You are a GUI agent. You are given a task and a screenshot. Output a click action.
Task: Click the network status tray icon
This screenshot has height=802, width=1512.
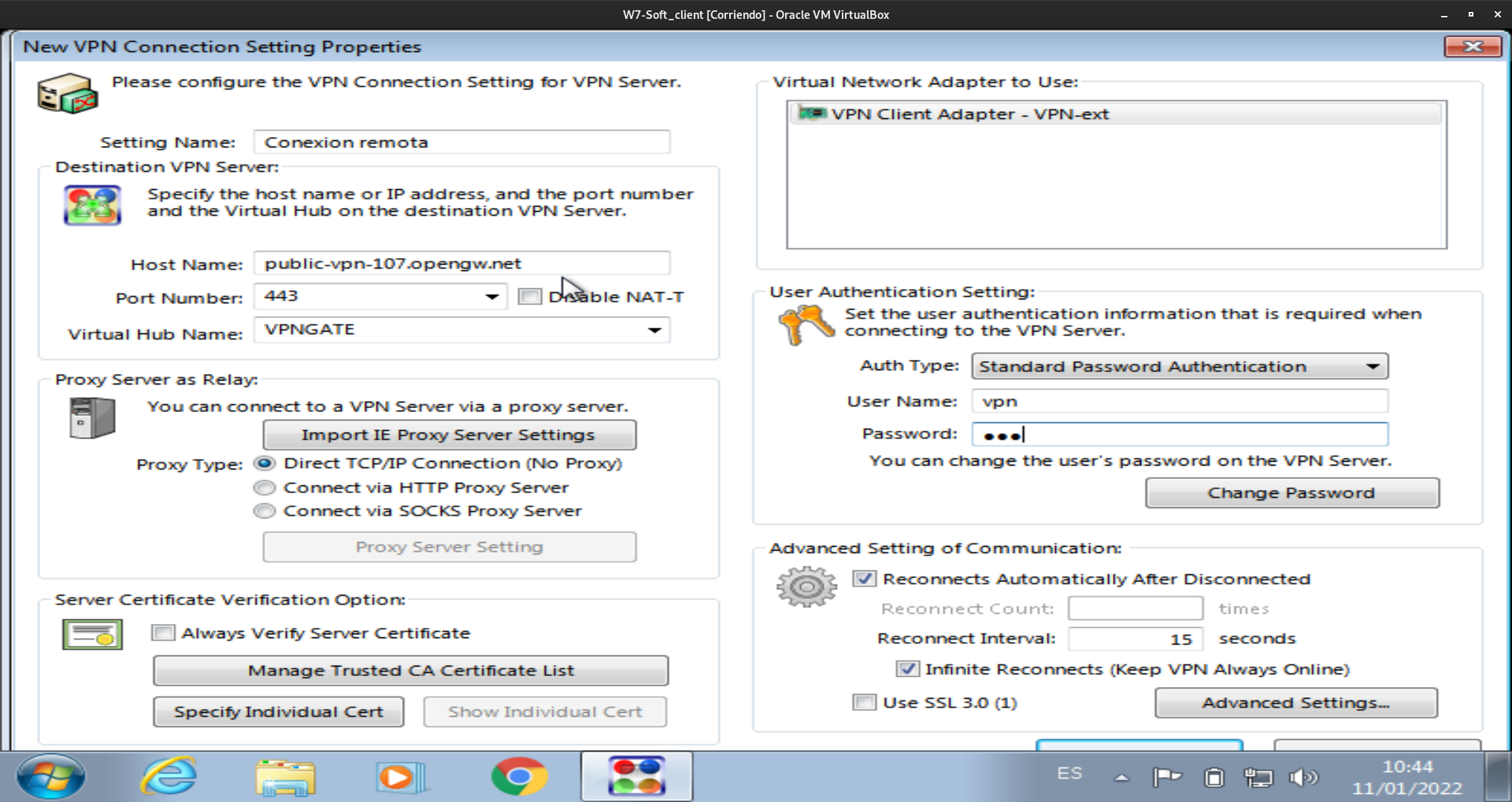pos(1258,778)
